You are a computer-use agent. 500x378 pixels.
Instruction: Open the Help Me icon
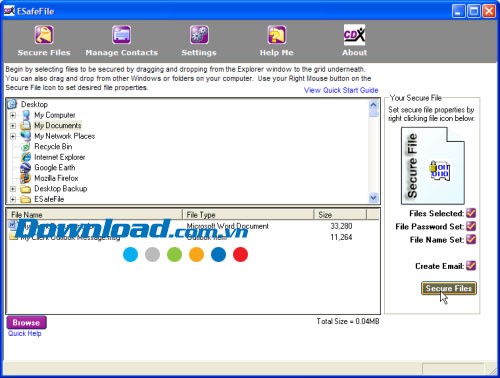[277, 35]
